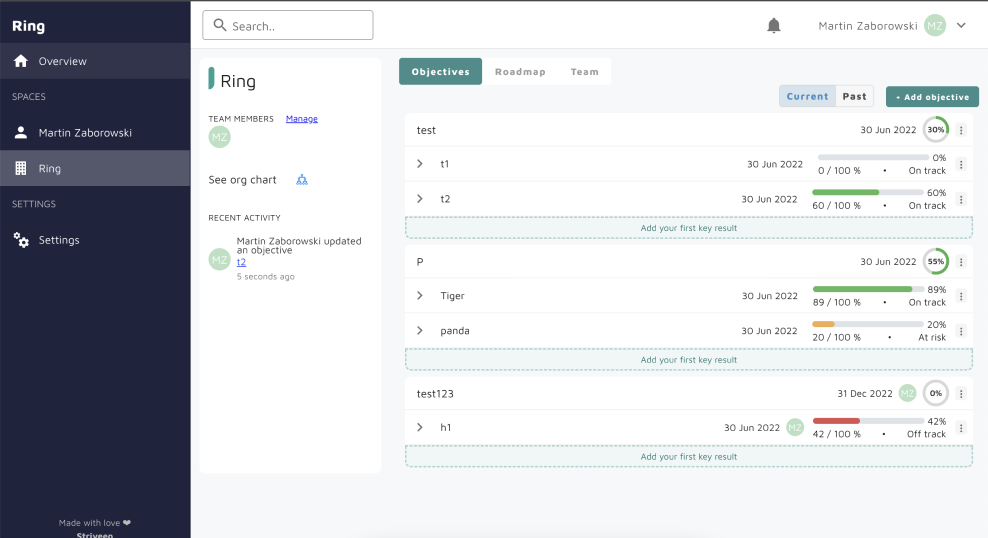This screenshot has width=988, height=538.
Task: Open the three-dot menu for test123
Action: [x=961, y=394]
